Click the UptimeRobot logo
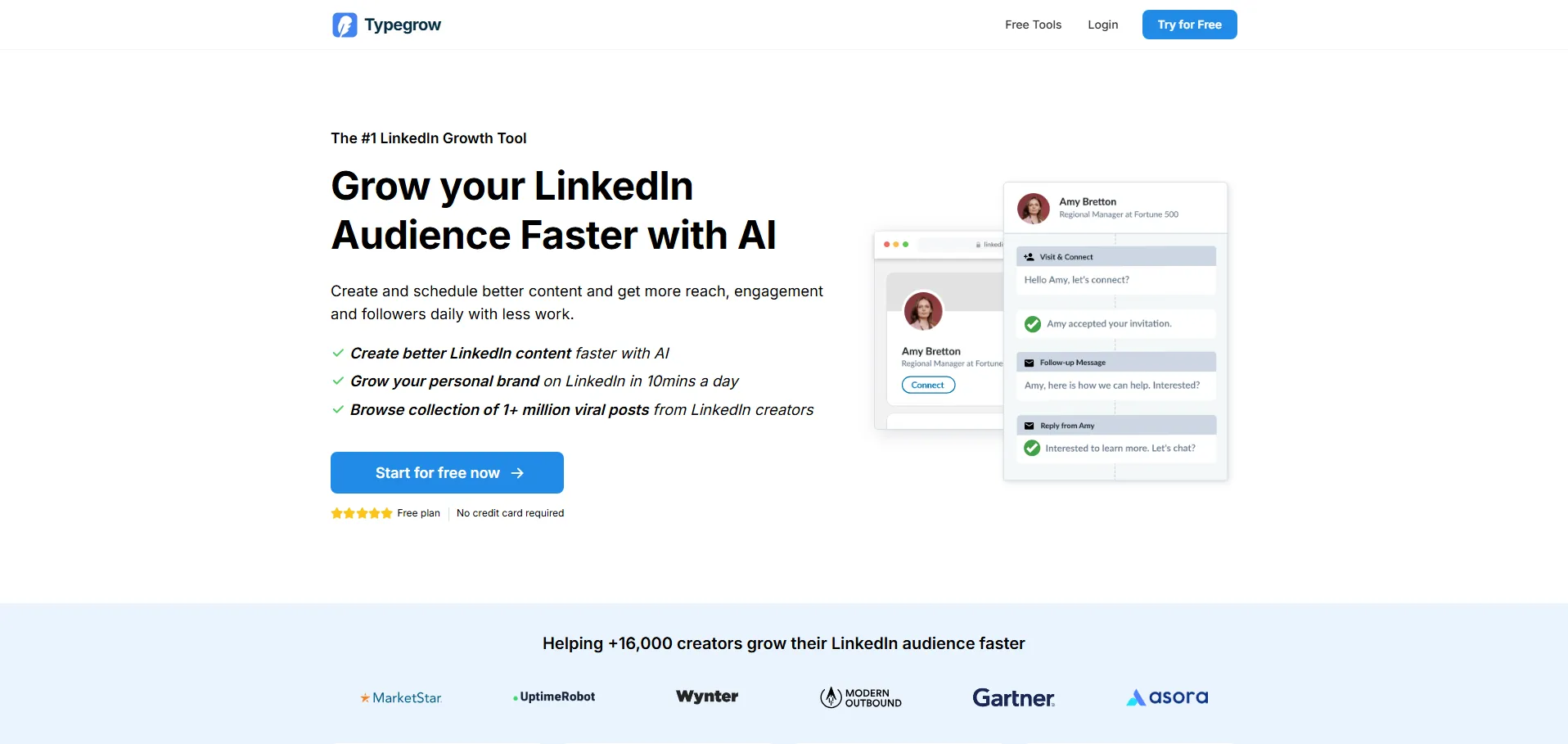Screen dimensions: 1568x744 tap(554, 697)
